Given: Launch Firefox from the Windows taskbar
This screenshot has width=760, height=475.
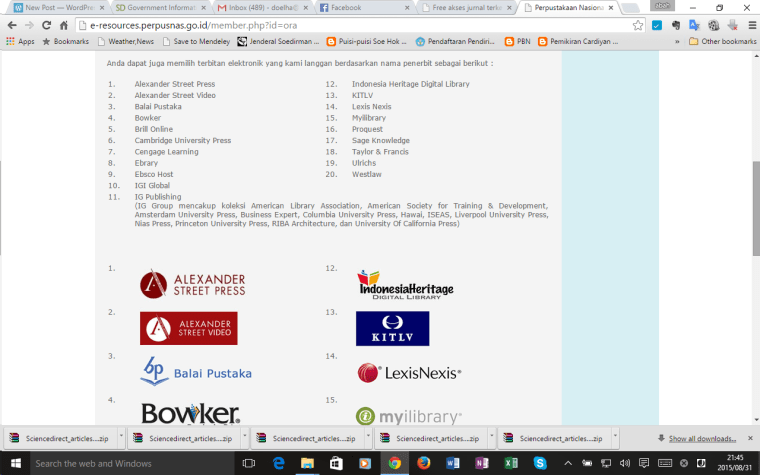Looking at the screenshot, I should 424,463.
